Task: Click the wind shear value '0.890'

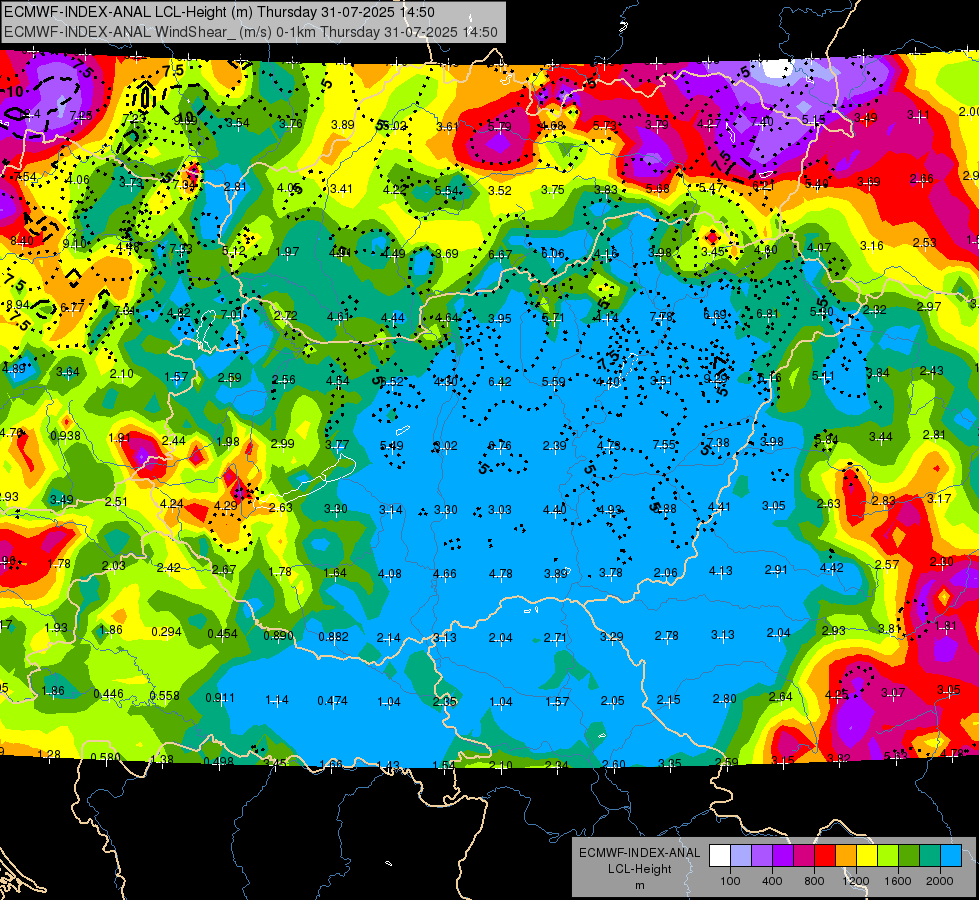Action: (x=278, y=635)
